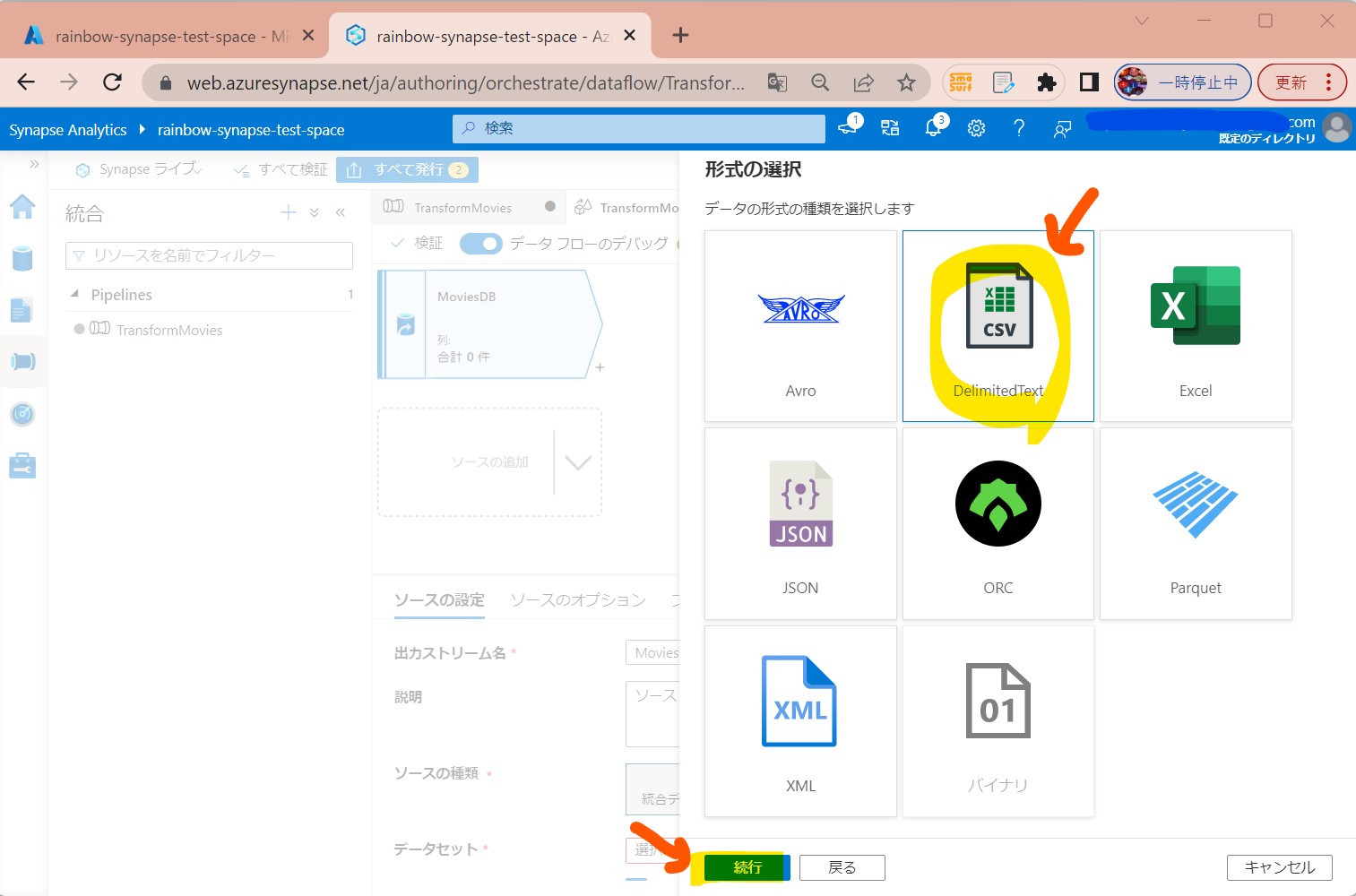
Task: Switch to first rainbow-synapse-test-space browser tab
Action: point(168,36)
